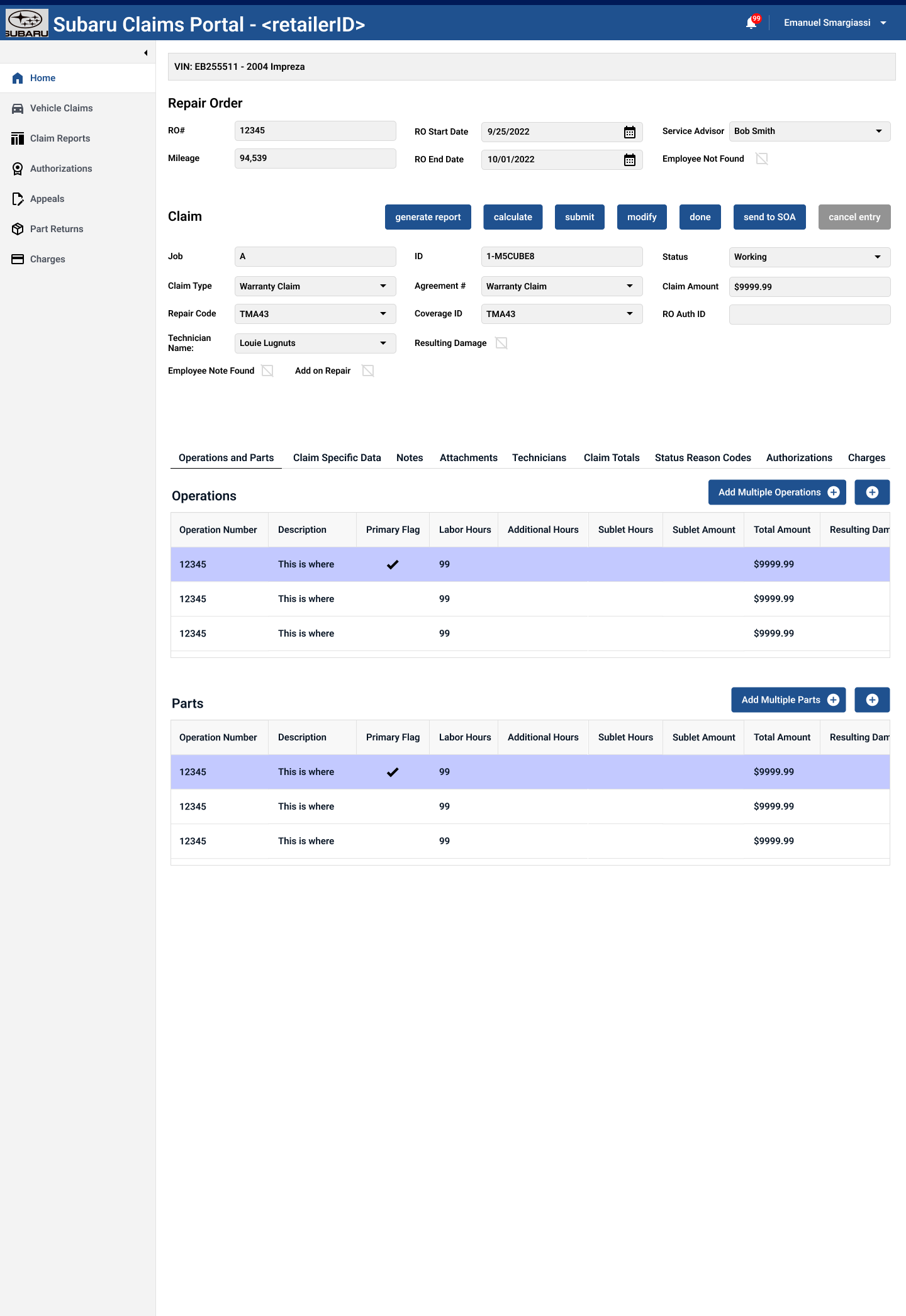Click the notification bell icon
The image size is (906, 1316).
[x=751, y=23]
